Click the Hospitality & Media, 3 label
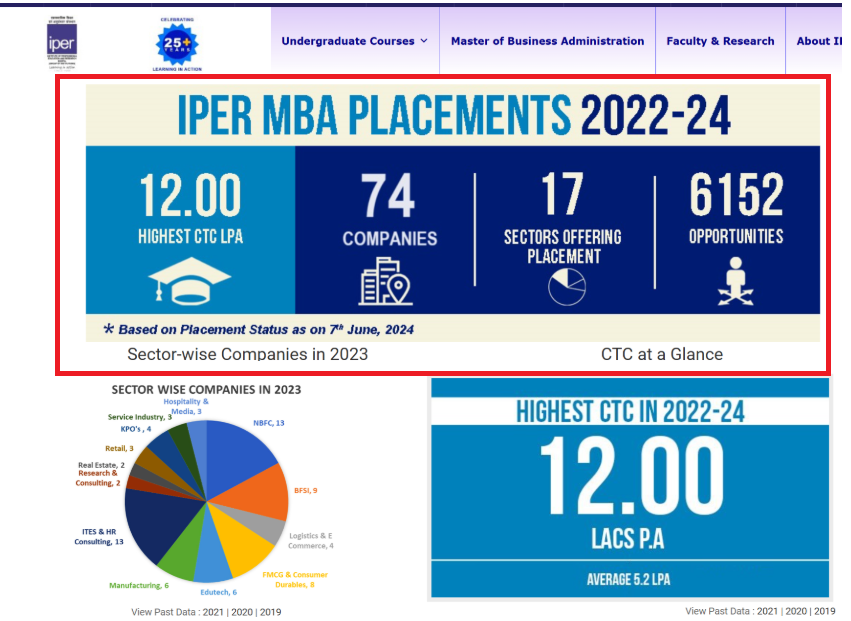851x621 pixels. point(186,407)
